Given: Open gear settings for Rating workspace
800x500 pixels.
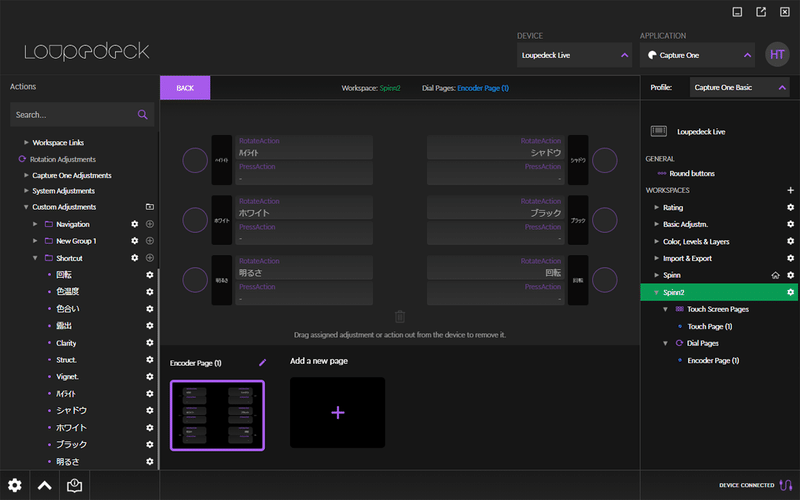Looking at the screenshot, I should [790, 208].
